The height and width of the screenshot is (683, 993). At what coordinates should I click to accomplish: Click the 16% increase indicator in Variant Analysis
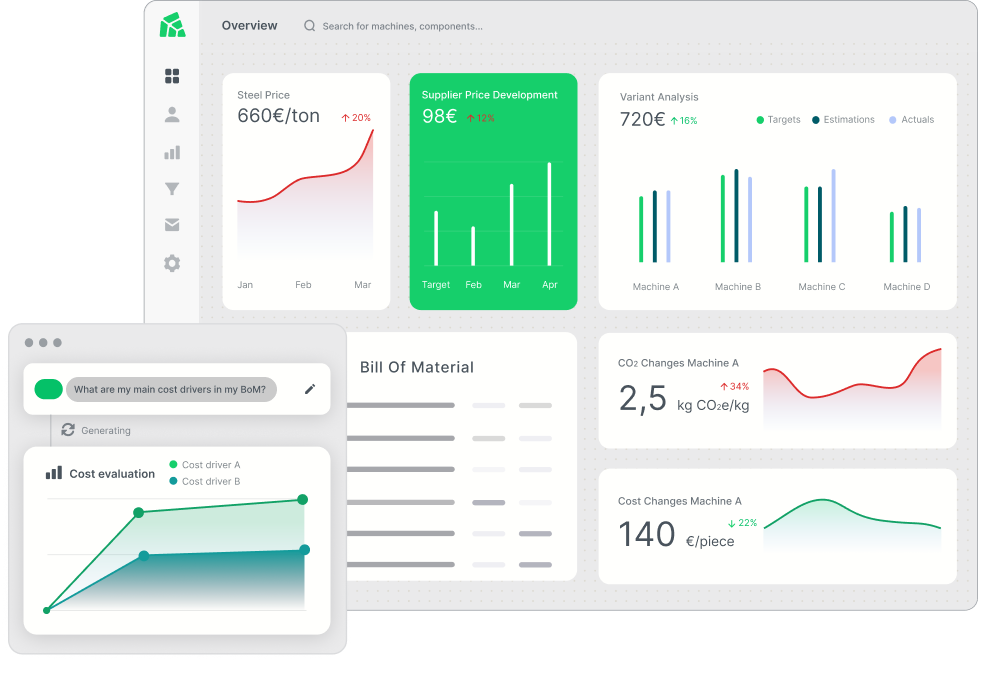(x=684, y=120)
